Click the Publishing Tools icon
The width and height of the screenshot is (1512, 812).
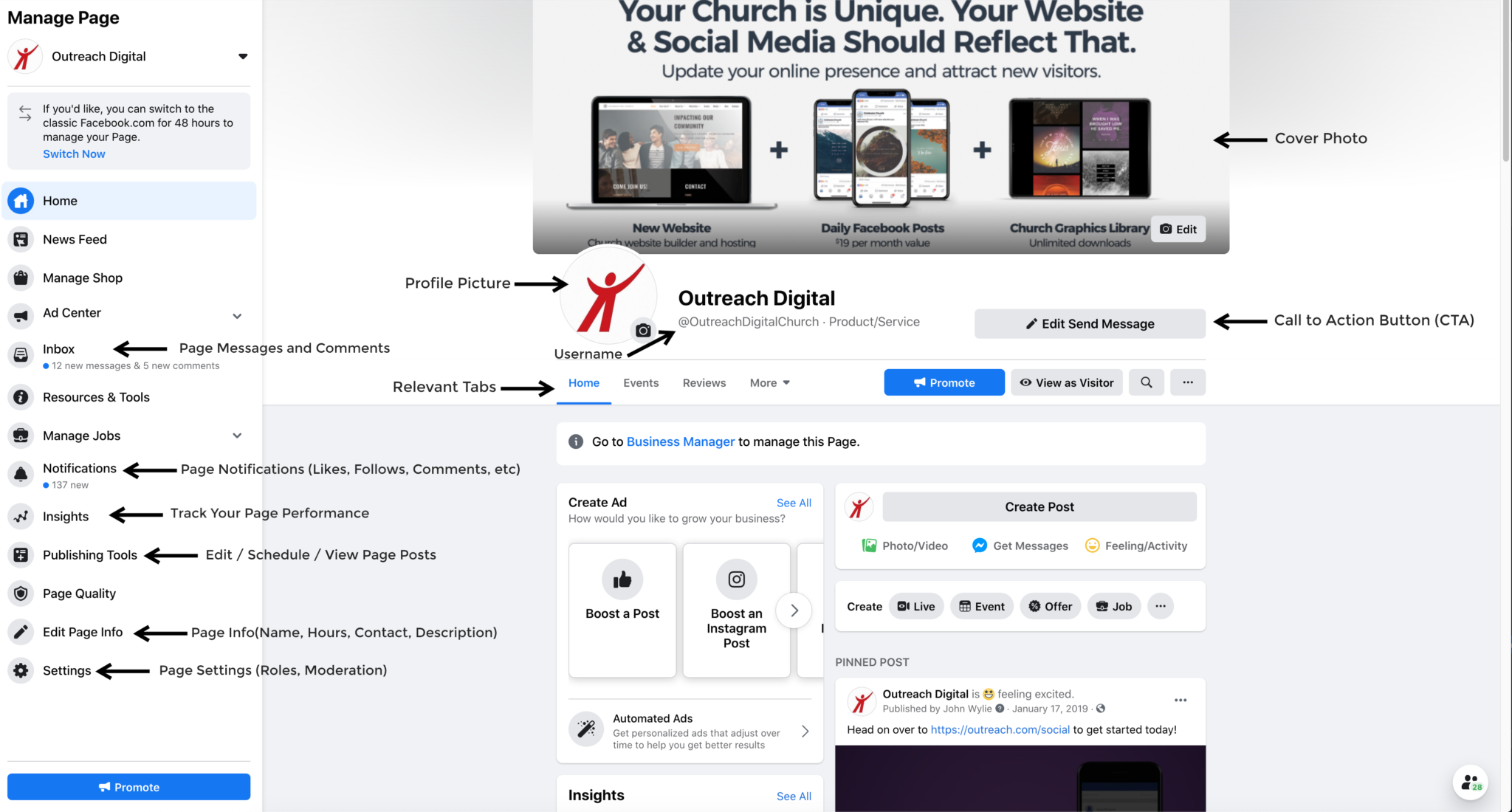click(21, 555)
